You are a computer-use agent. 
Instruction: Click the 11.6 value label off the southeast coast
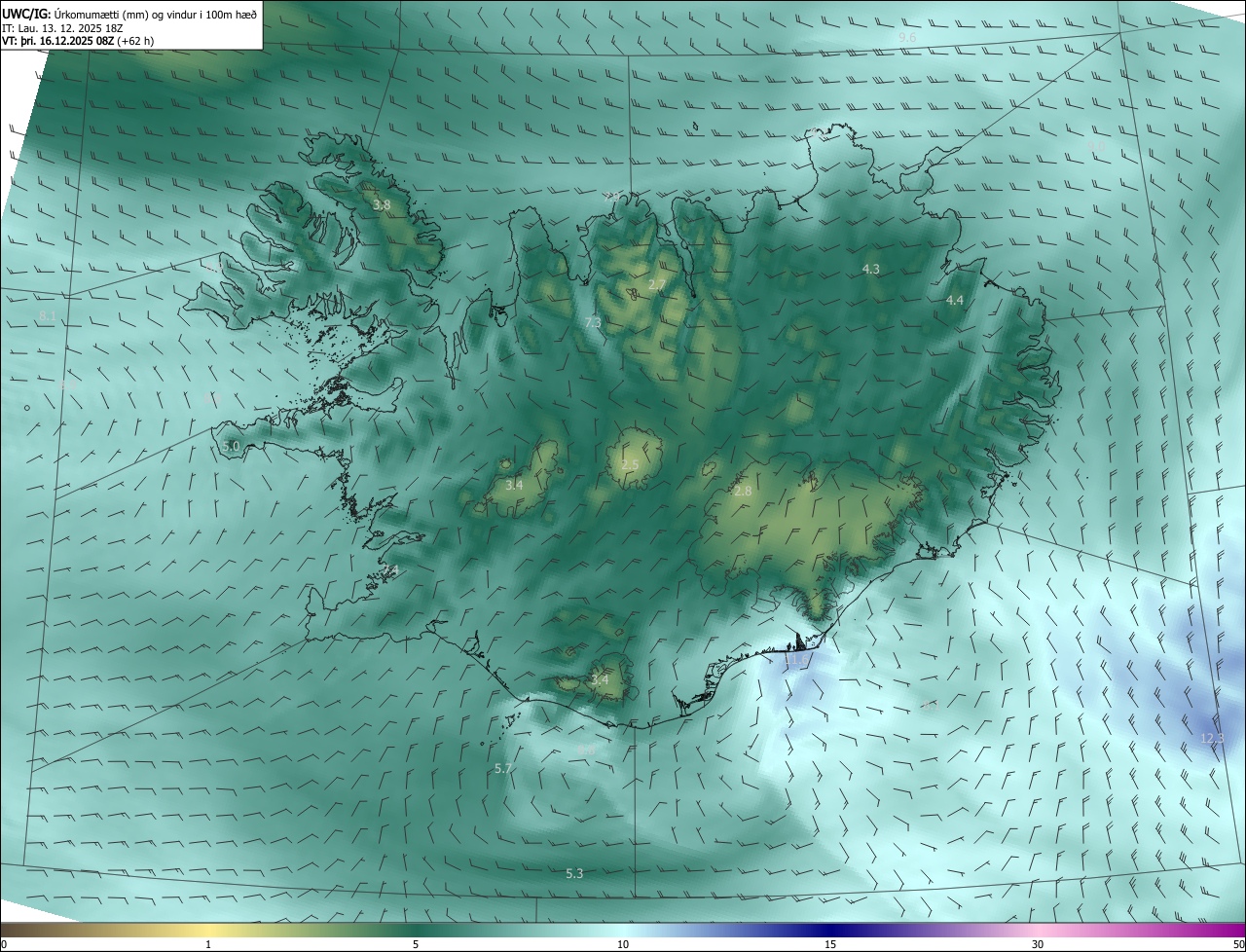pyautogui.click(x=796, y=660)
